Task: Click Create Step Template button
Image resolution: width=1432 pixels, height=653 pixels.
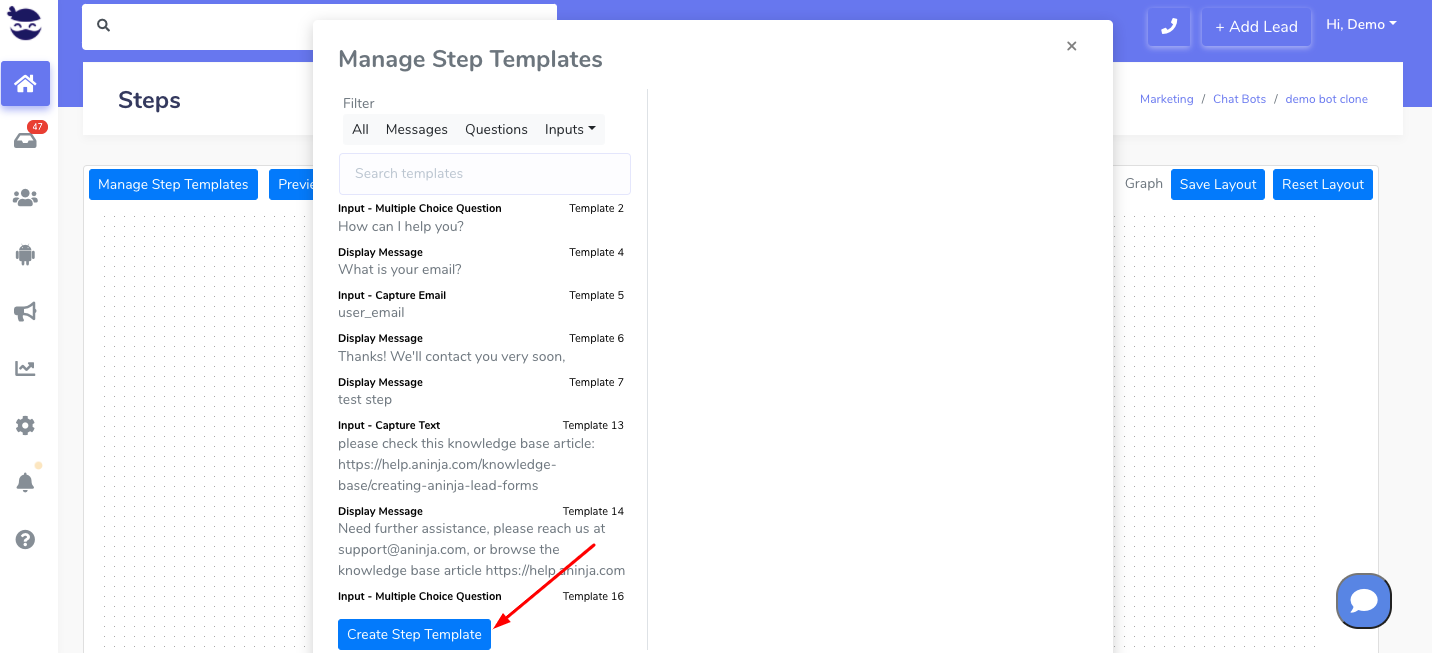Action: [414, 634]
